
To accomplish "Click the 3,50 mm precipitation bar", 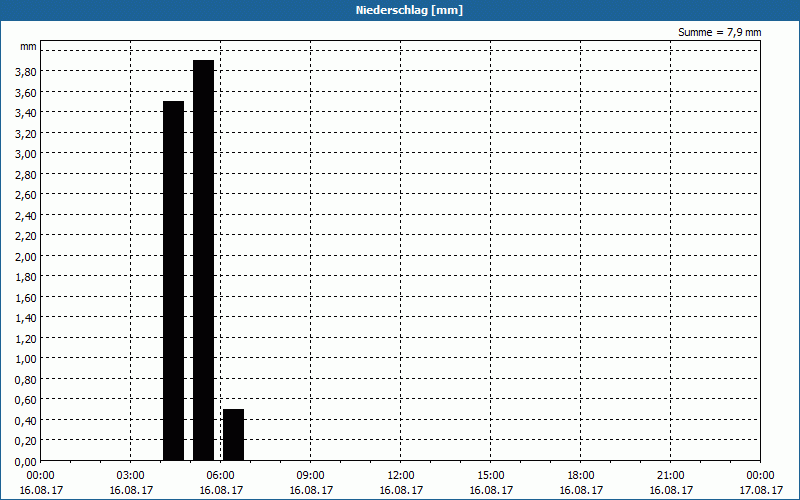I will pos(173,281).
